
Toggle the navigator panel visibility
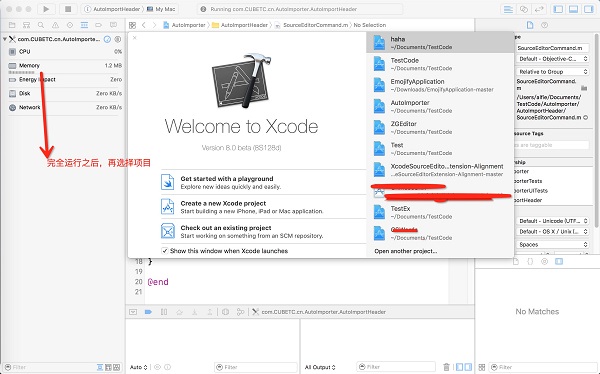pyautogui.click(x=558, y=9)
